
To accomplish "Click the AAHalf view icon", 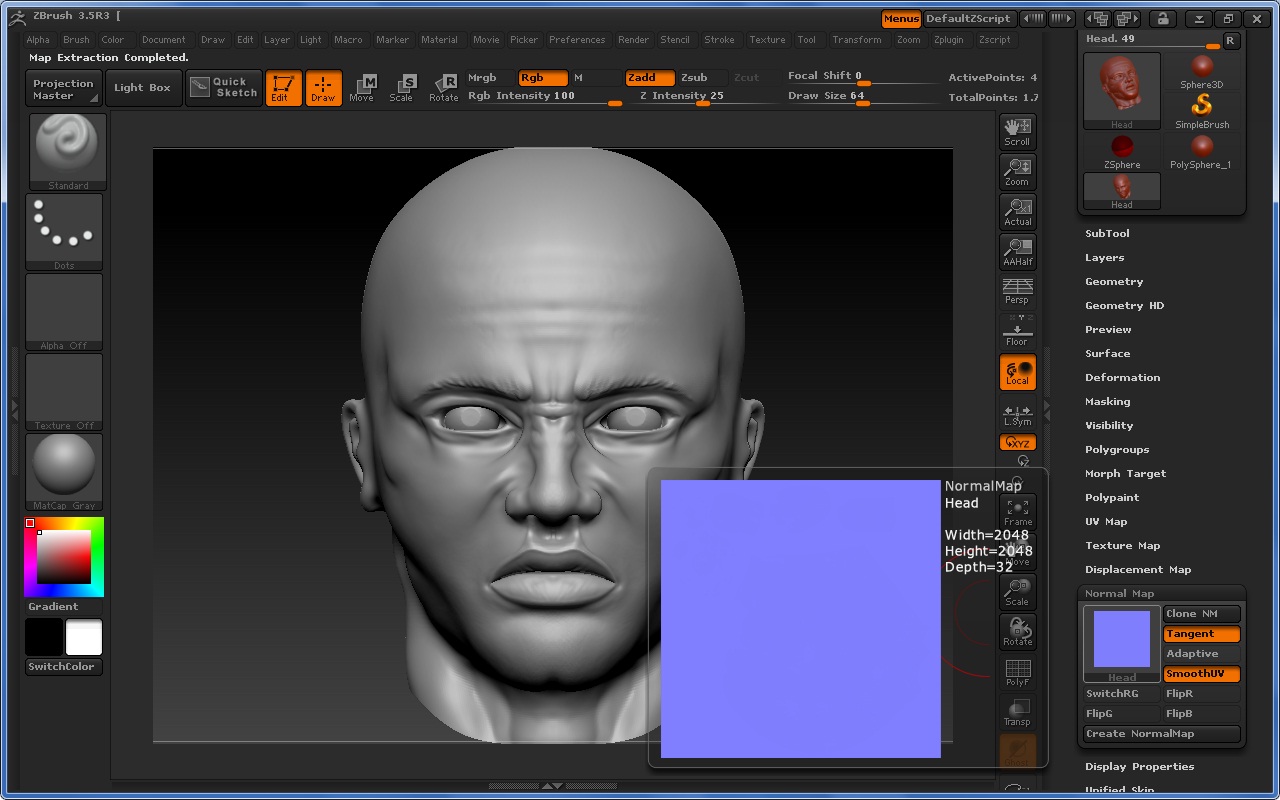I will pyautogui.click(x=1017, y=252).
